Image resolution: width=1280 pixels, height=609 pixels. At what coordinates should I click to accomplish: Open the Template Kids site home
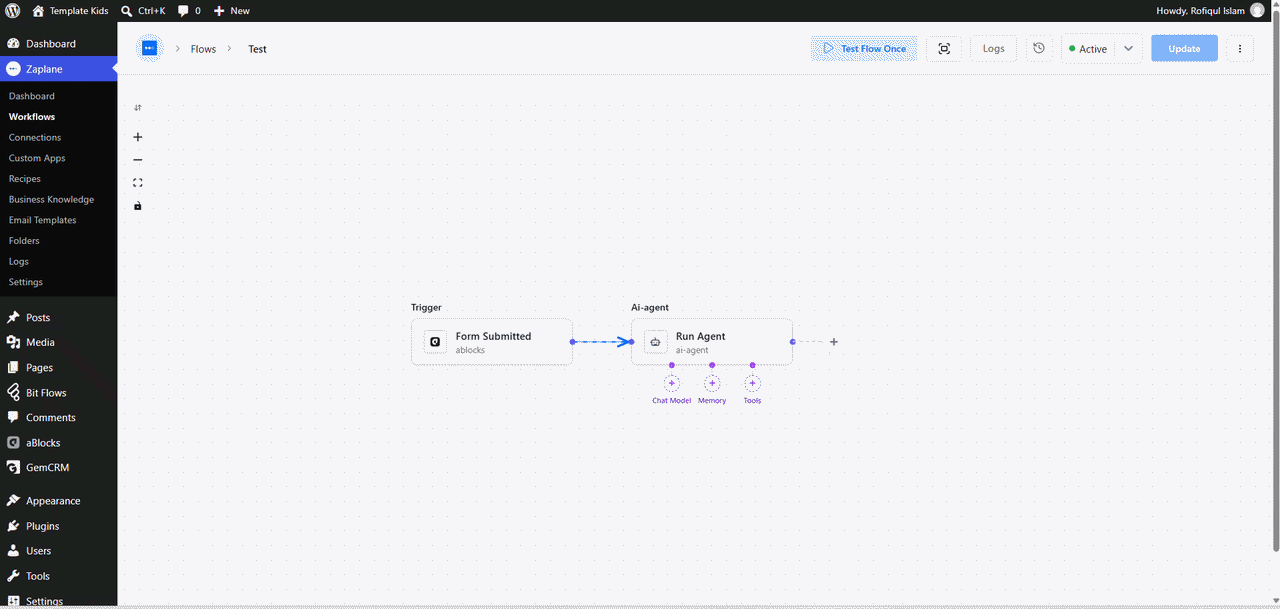pyautogui.click(x=70, y=10)
